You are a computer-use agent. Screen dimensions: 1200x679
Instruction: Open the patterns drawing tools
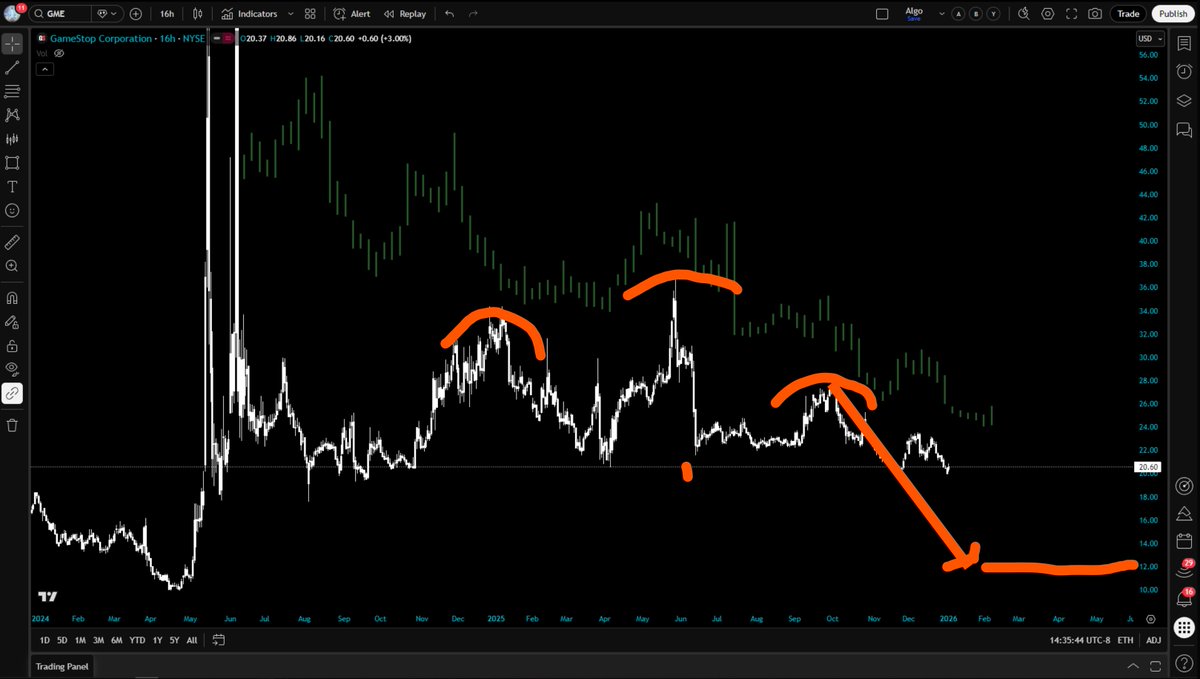pyautogui.click(x=12, y=115)
